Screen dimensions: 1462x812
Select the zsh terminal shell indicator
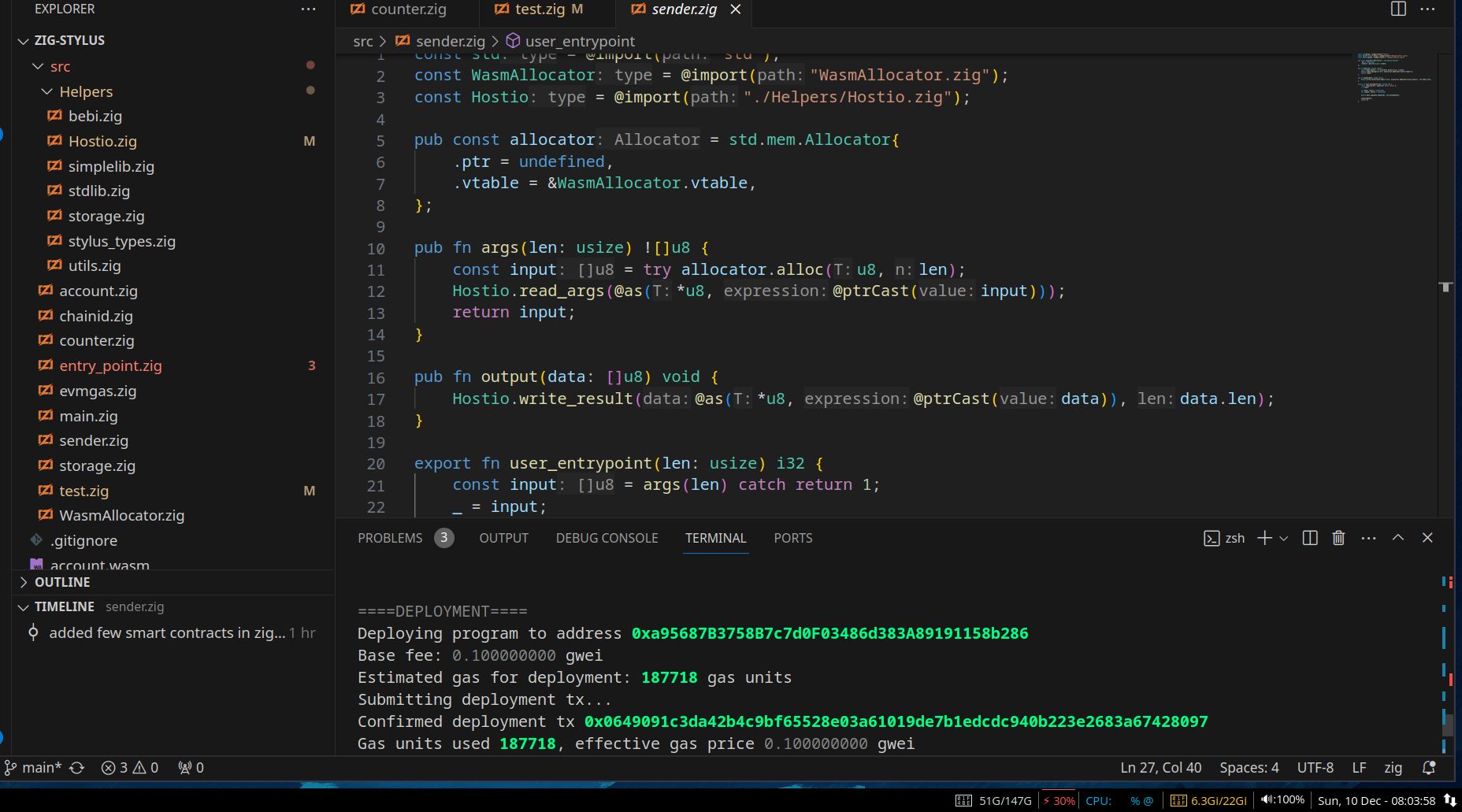pyautogui.click(x=1224, y=538)
